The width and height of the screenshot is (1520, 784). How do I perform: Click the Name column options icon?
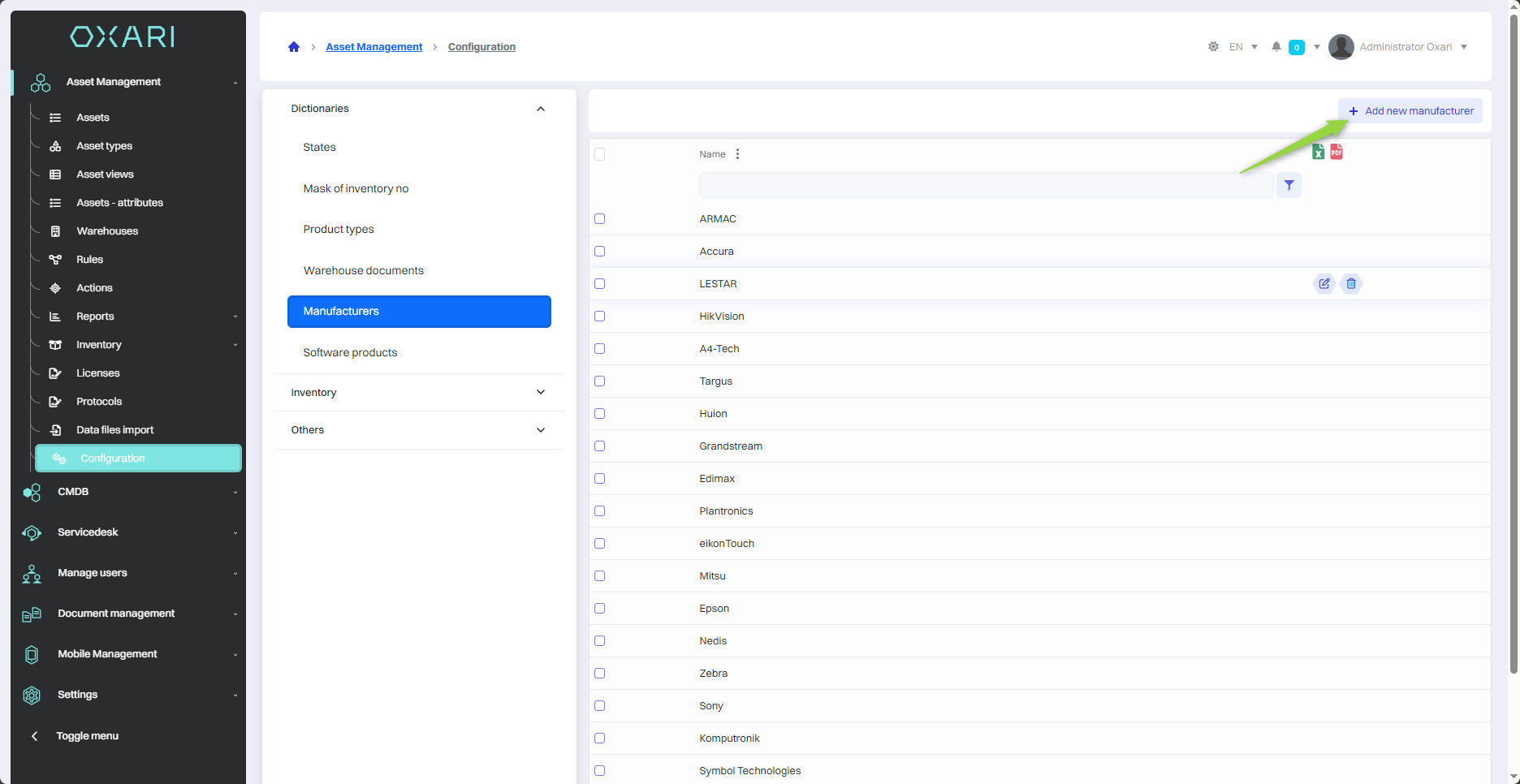737,154
